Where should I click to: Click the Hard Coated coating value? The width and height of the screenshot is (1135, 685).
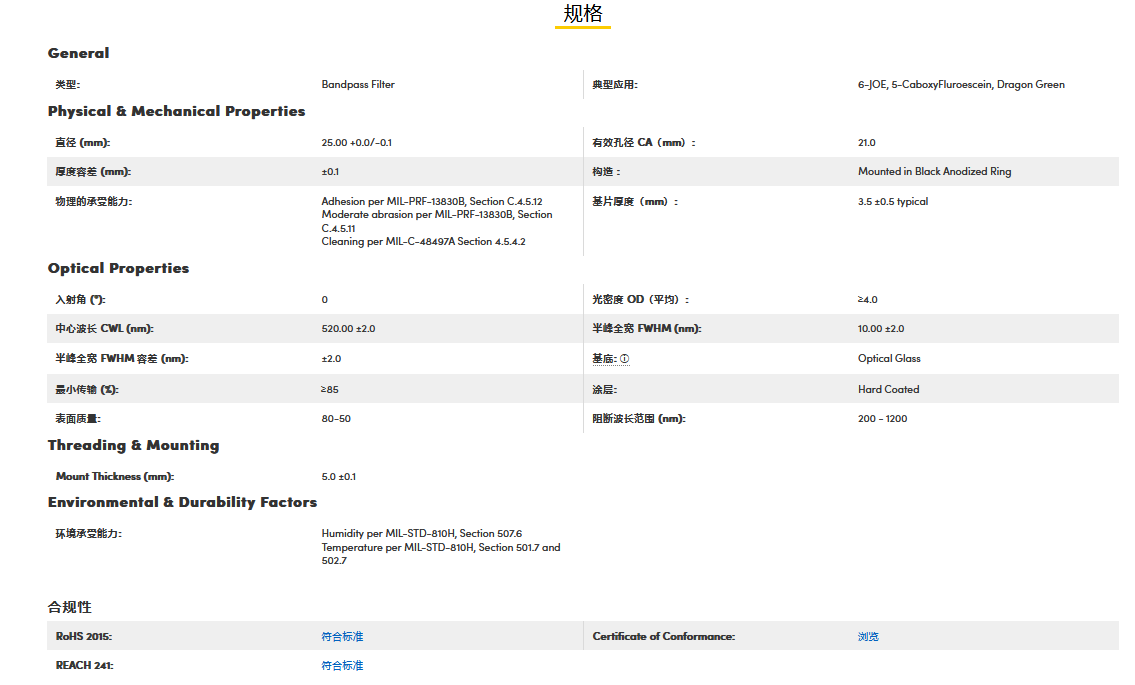coord(888,390)
